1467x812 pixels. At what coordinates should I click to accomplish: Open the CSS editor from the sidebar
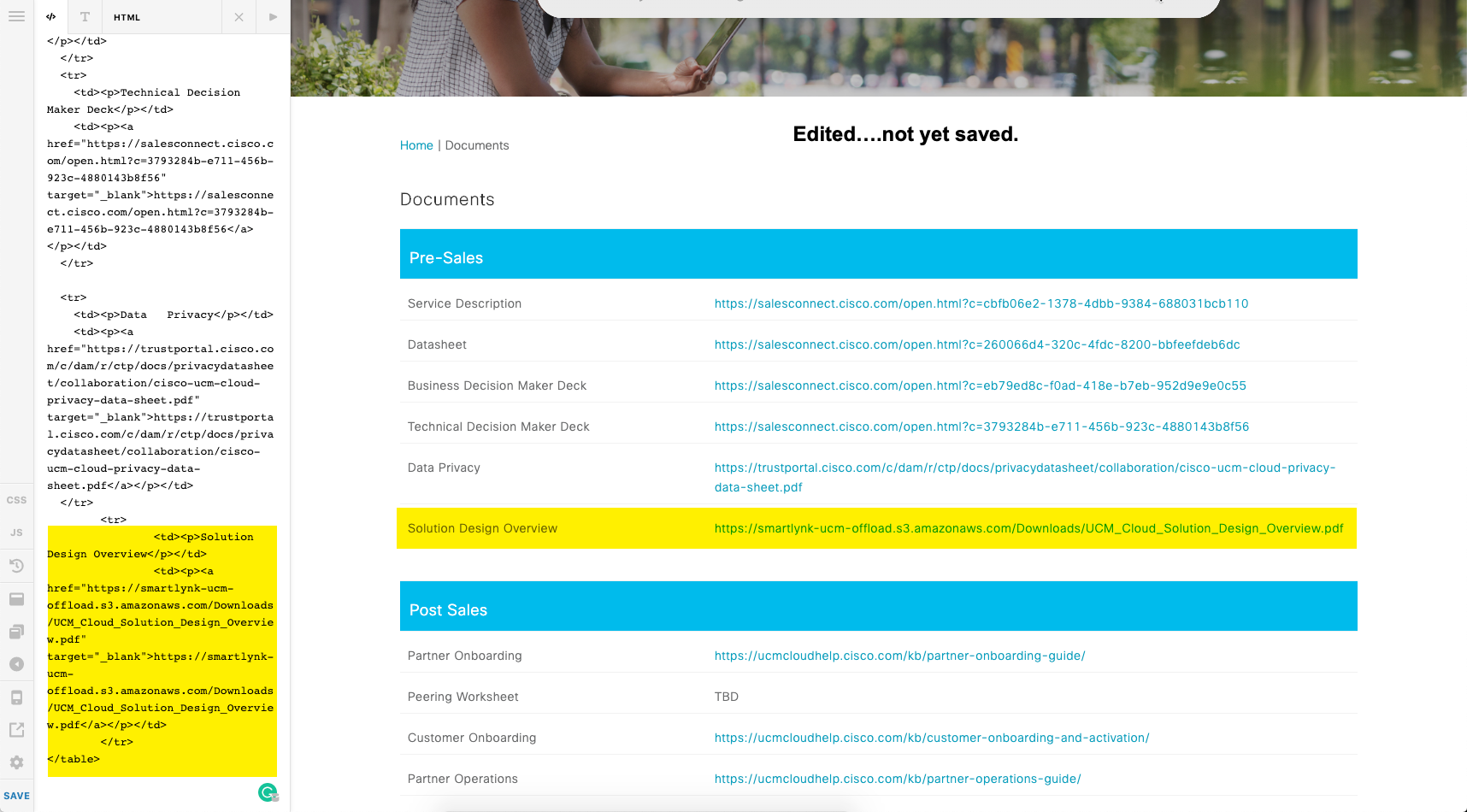pos(16,500)
